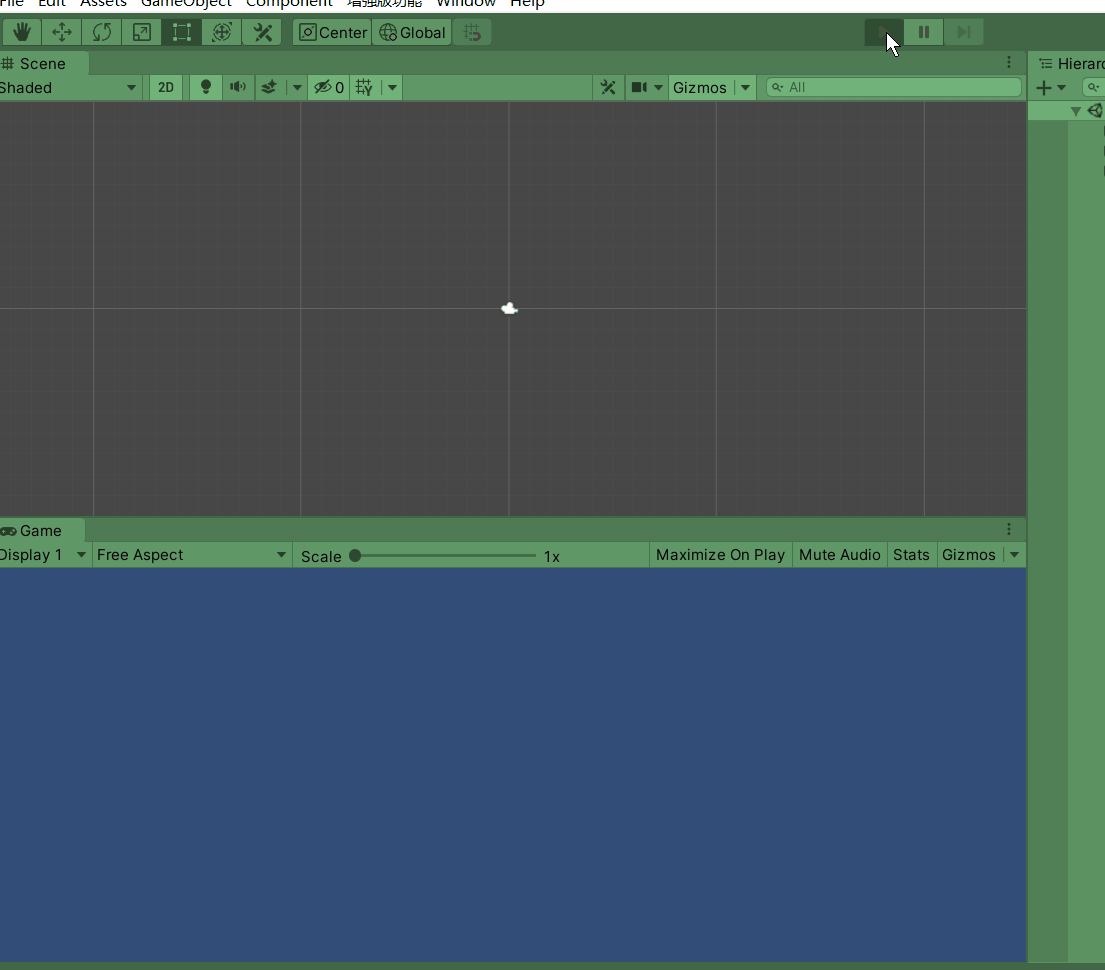Screen dimensions: 1105x970
Task: Open scene camera settings
Action: [x=639, y=87]
